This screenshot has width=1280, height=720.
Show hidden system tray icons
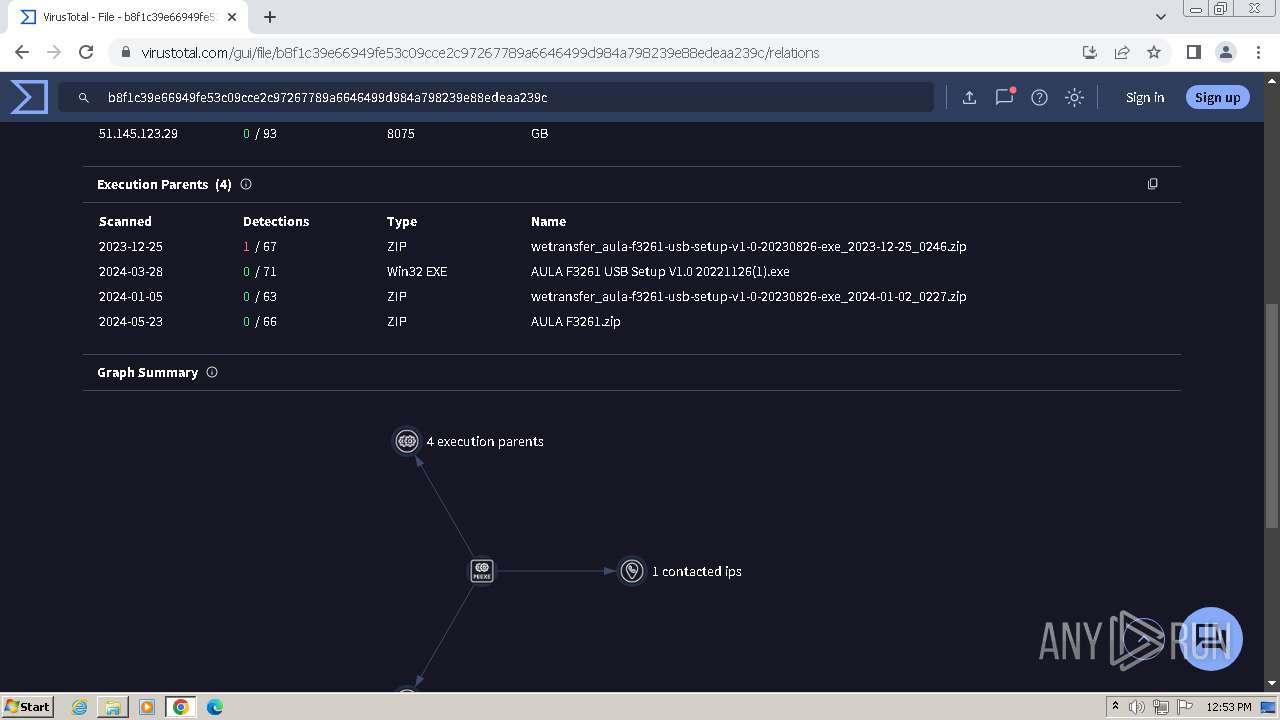[1115, 707]
